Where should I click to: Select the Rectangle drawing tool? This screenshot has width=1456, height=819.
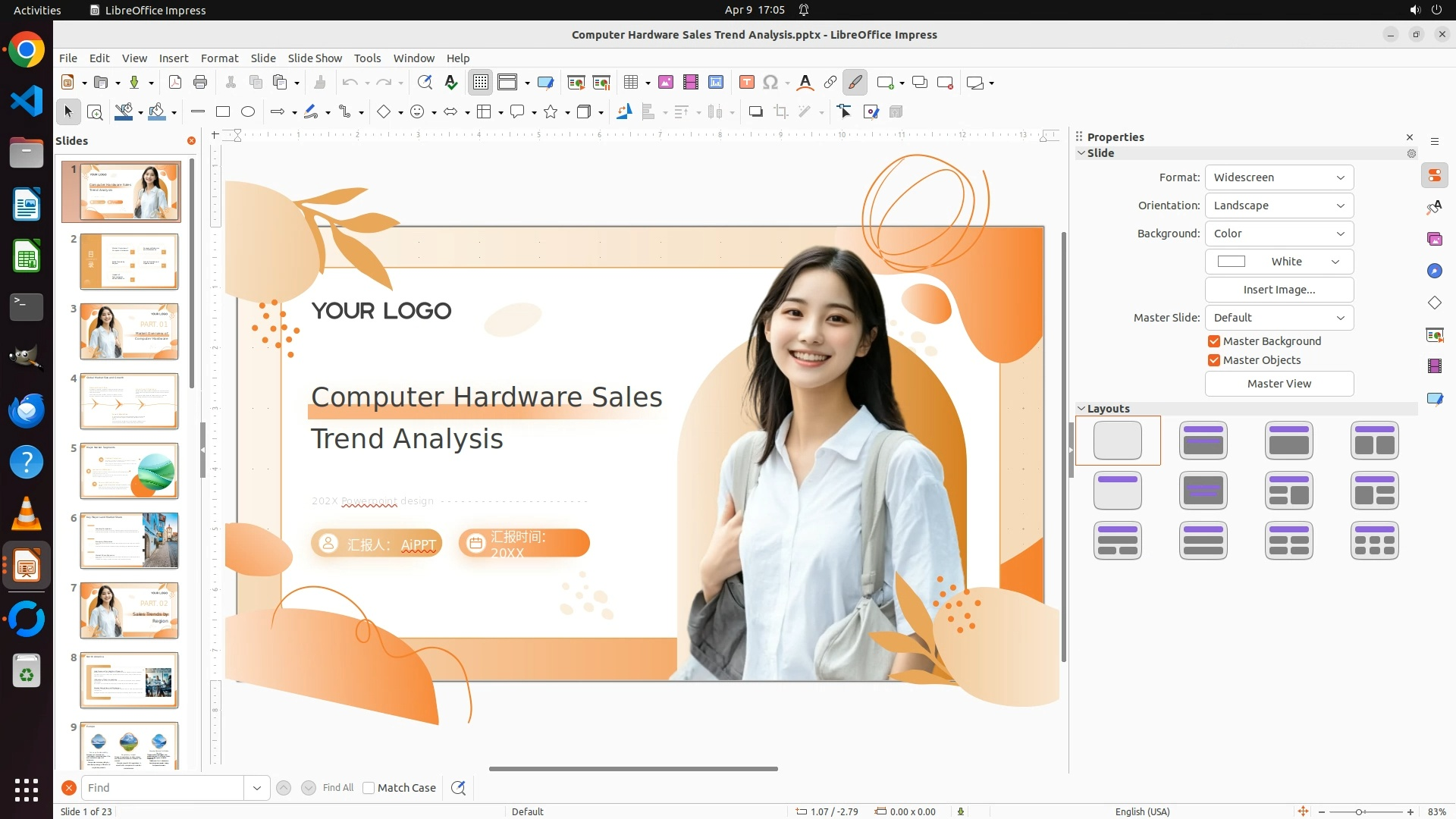(223, 112)
